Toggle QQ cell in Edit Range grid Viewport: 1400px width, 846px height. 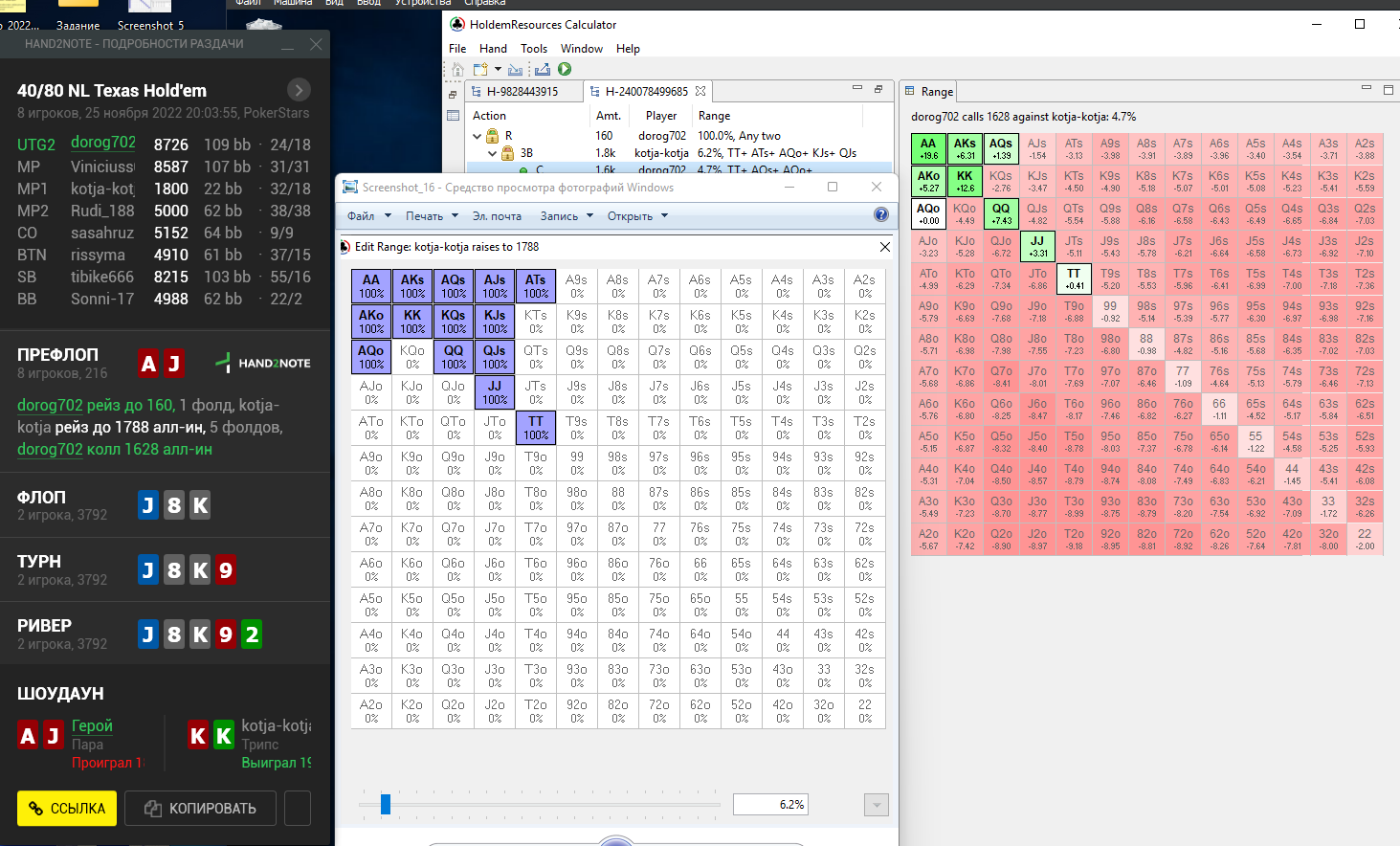(x=454, y=357)
